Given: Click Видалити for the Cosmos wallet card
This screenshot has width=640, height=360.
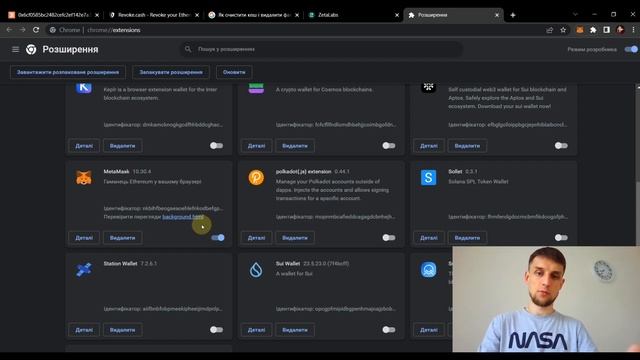Looking at the screenshot, I should coord(295,146).
